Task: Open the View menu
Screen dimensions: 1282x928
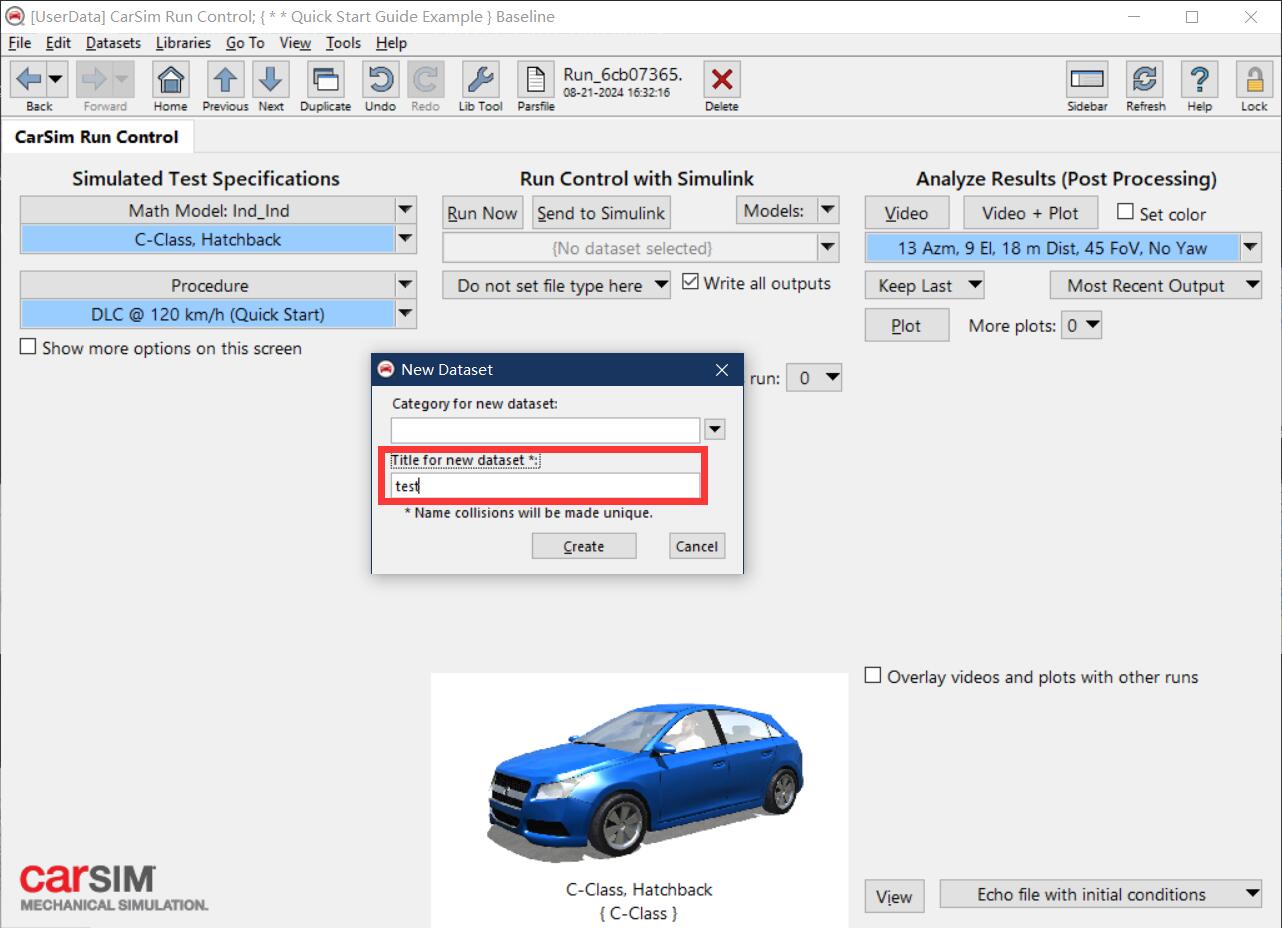Action: (x=295, y=43)
